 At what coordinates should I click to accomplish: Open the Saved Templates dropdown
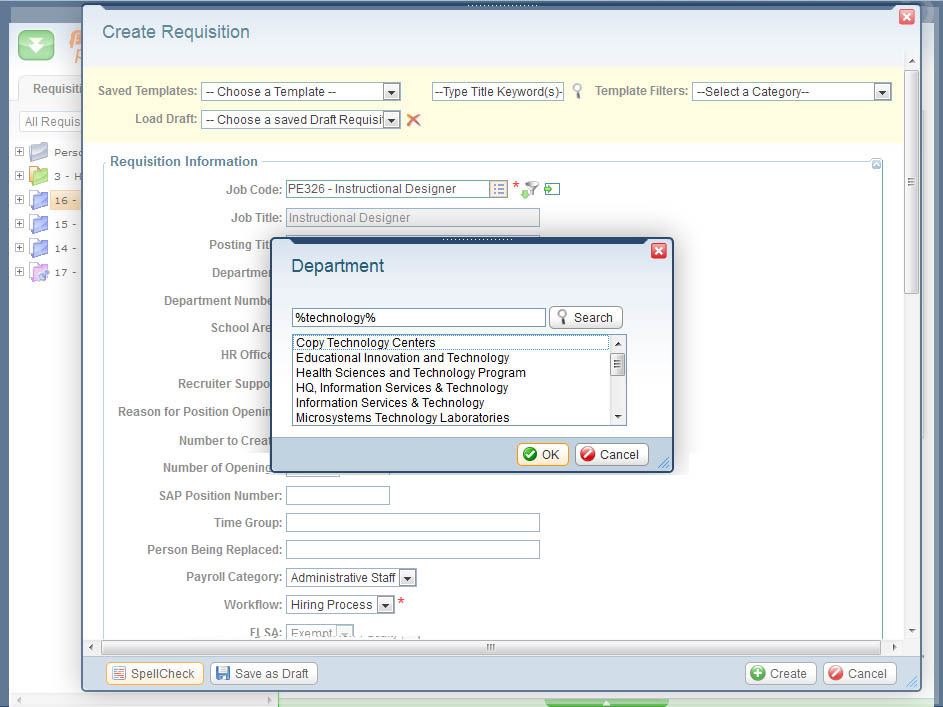(391, 92)
